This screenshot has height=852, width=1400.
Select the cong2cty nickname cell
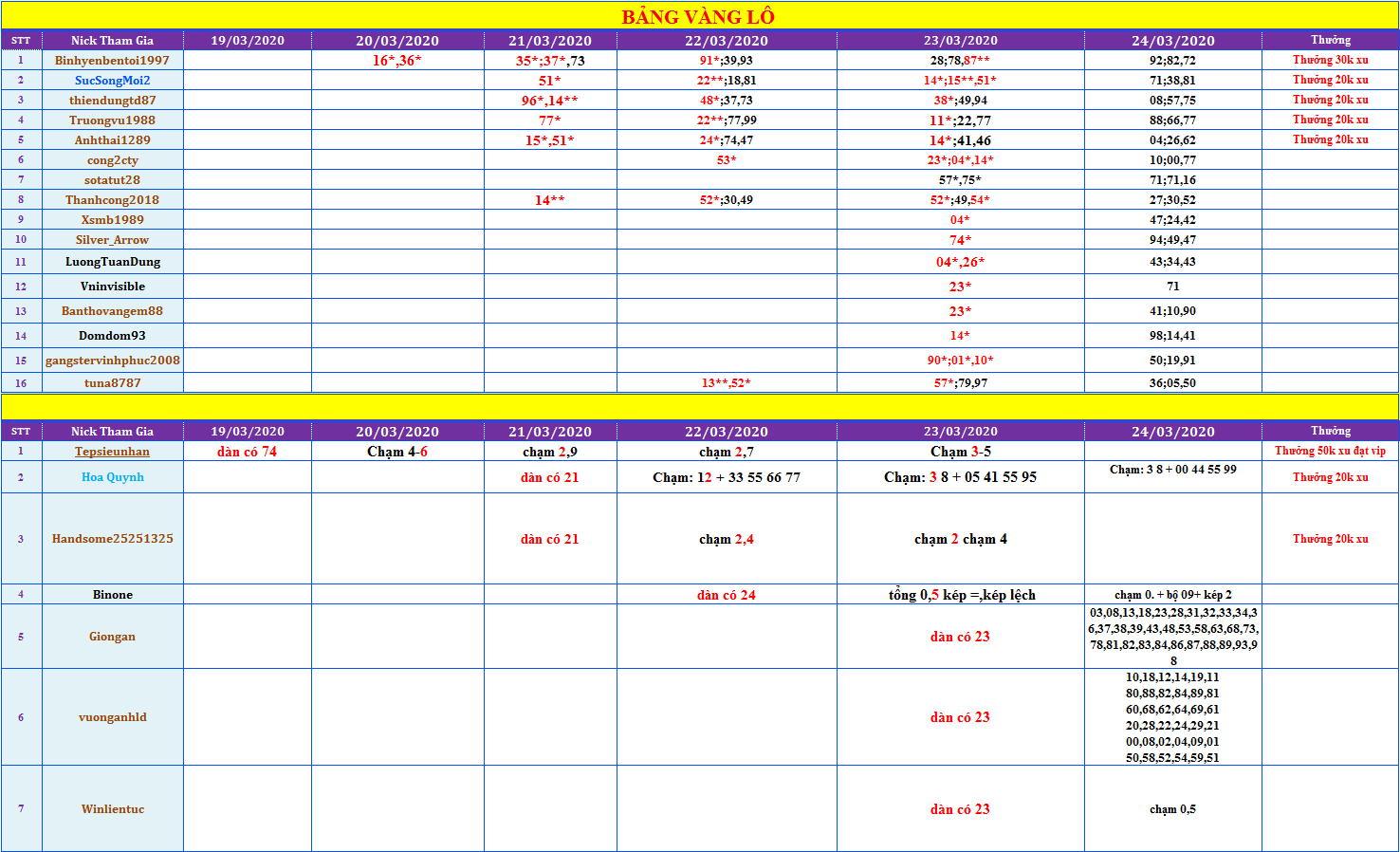pos(112,159)
